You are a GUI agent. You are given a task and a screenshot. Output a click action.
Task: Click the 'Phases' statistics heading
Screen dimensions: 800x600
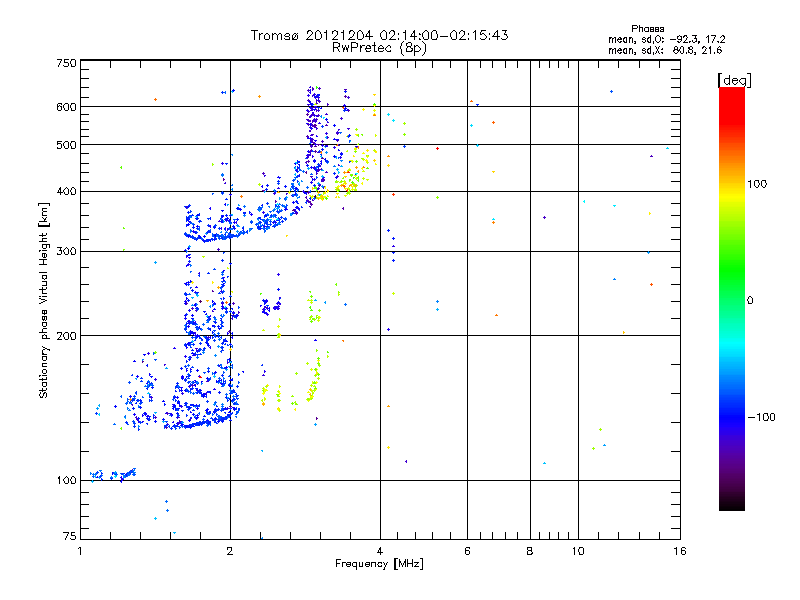pyautogui.click(x=647, y=29)
